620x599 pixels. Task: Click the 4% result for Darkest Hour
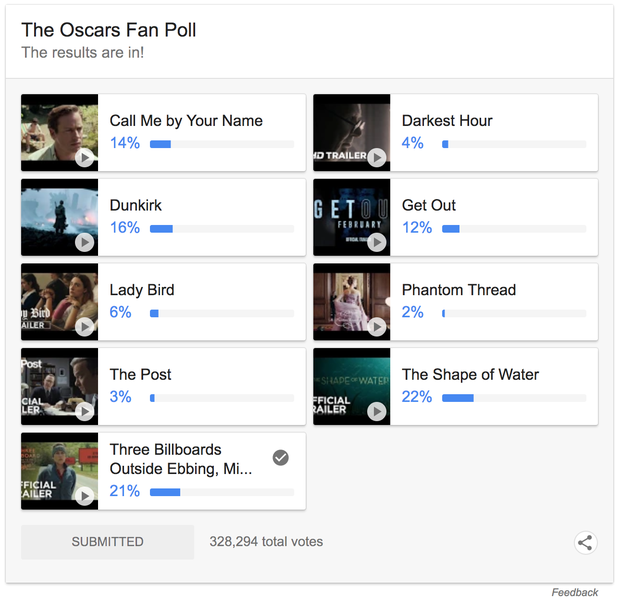coord(413,143)
